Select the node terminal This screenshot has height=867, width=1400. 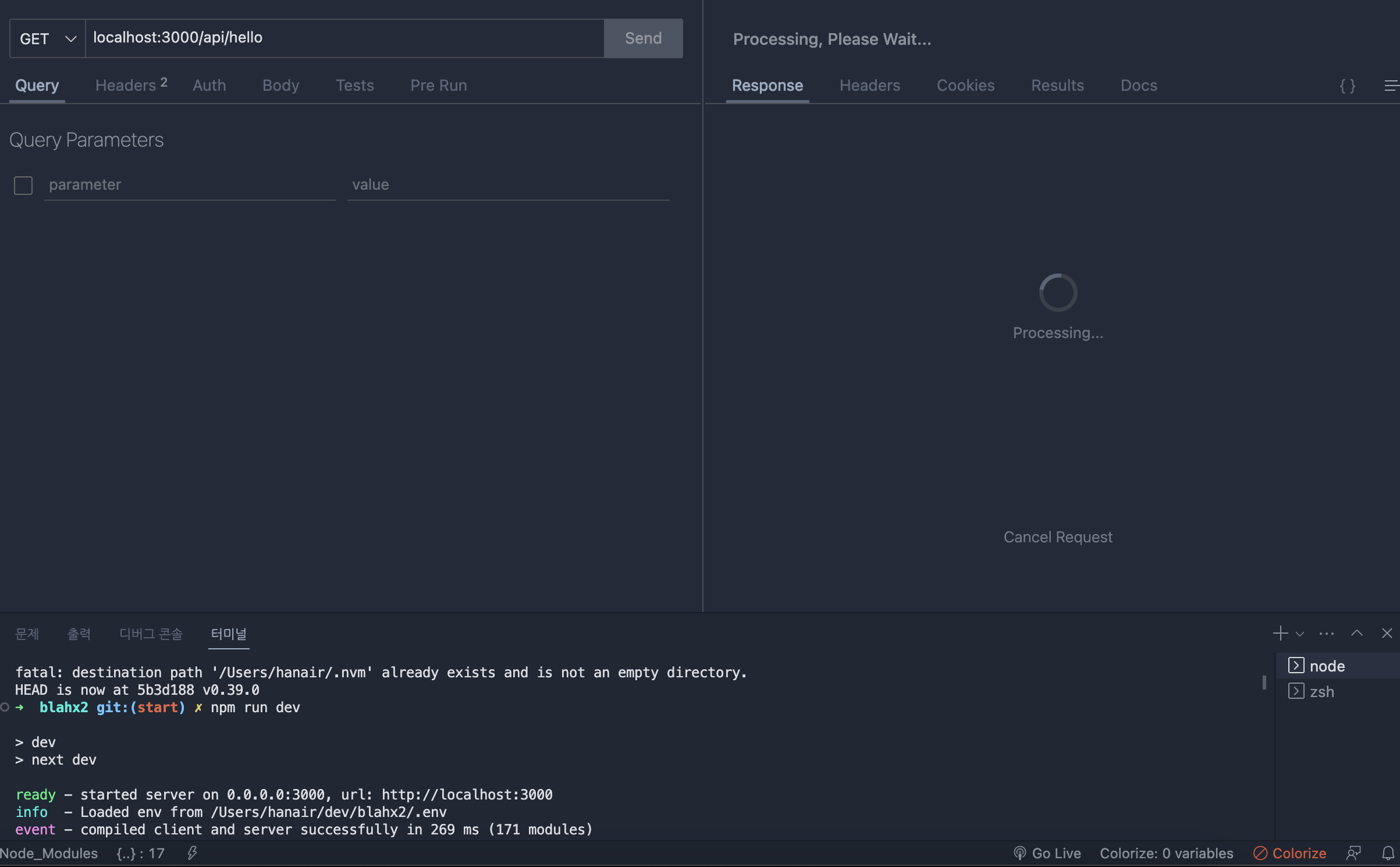click(x=1338, y=666)
